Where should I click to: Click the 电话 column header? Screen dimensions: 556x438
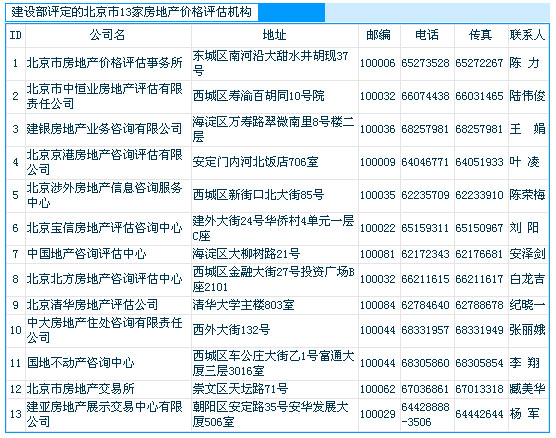(x=427, y=35)
